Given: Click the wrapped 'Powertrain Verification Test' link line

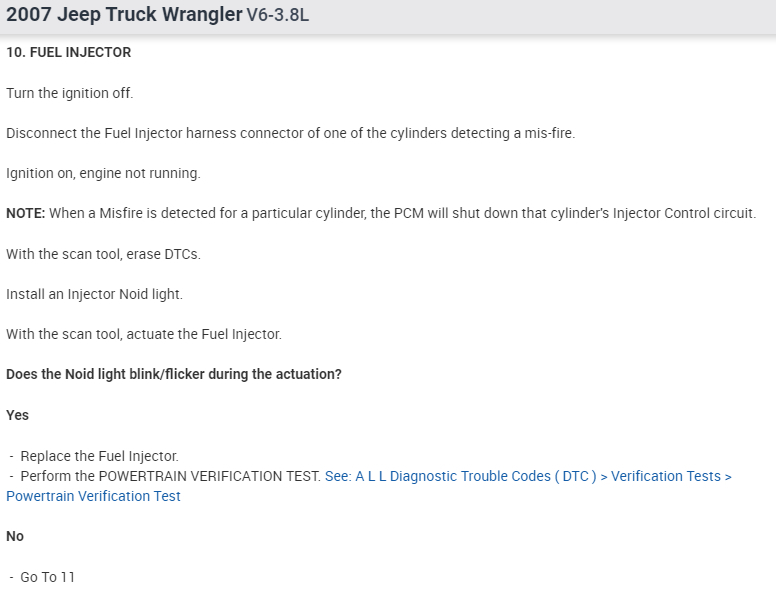Looking at the screenshot, I should pyautogui.click(x=93, y=496).
